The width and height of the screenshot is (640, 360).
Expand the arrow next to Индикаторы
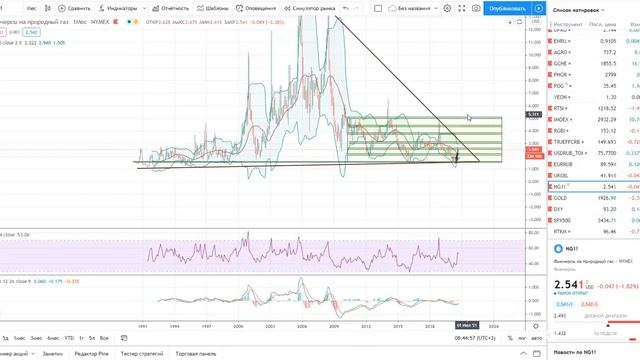point(144,8)
